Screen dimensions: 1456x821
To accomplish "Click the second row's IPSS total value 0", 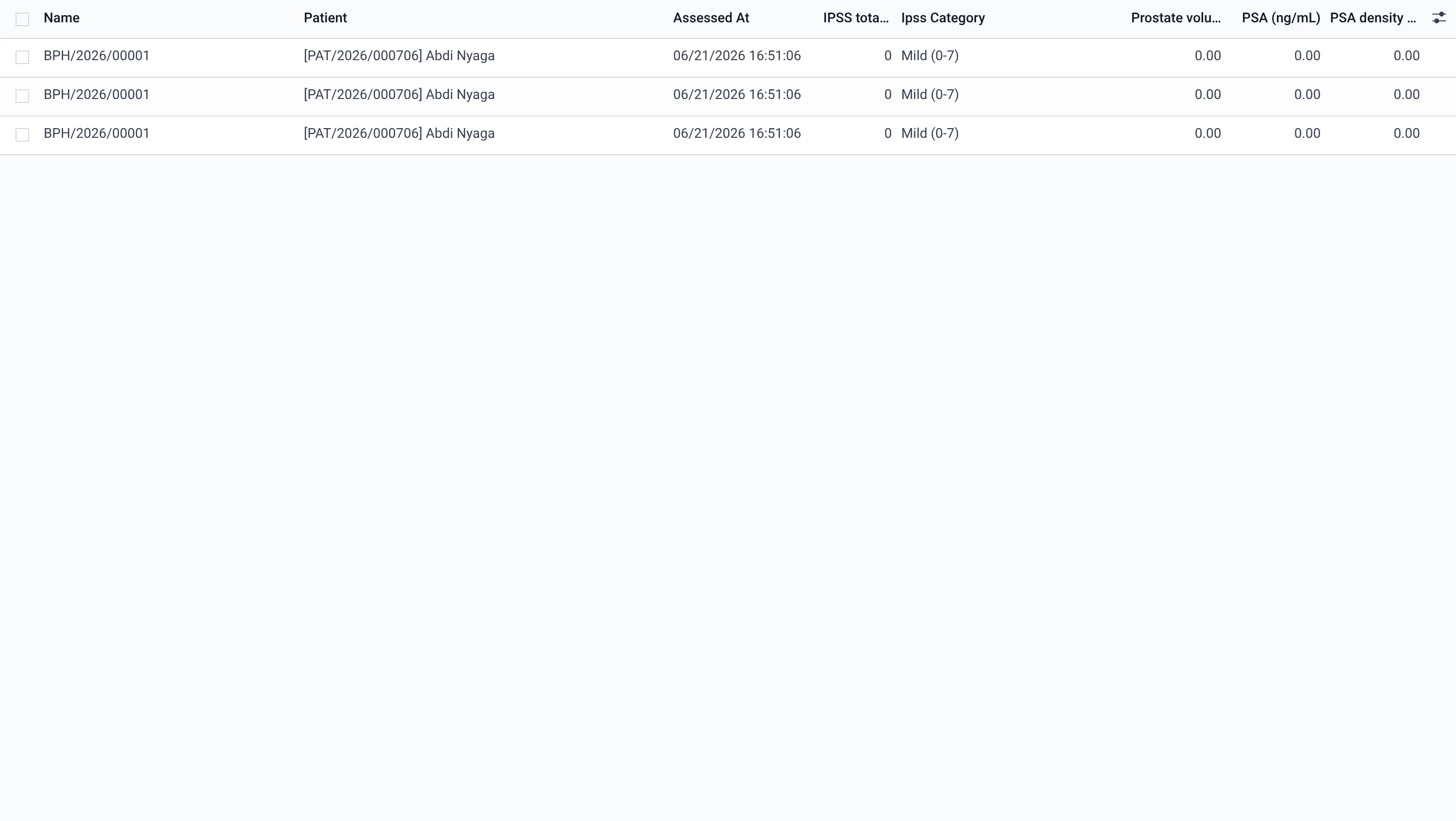I will coord(887,94).
